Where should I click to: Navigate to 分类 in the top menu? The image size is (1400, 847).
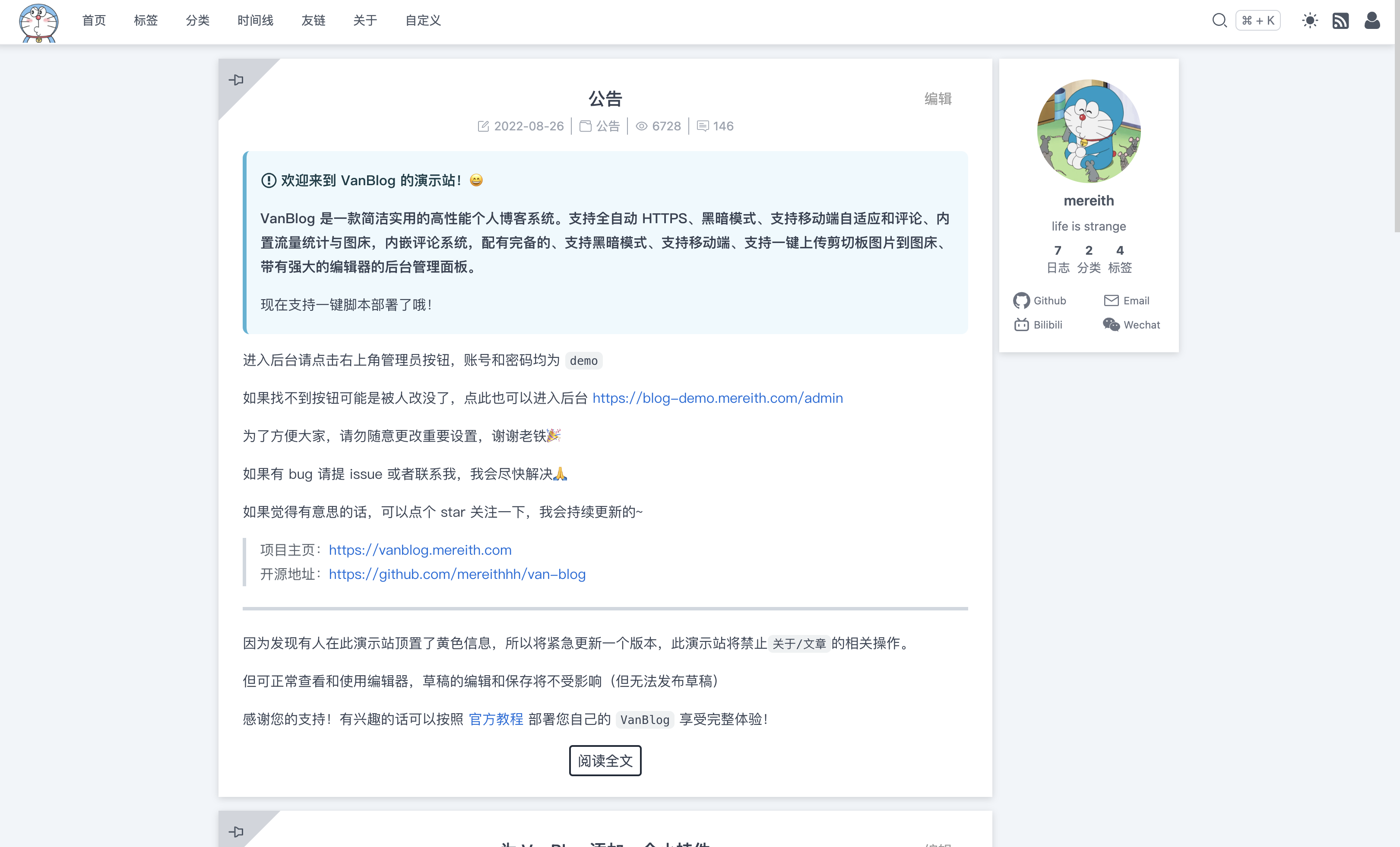198,20
